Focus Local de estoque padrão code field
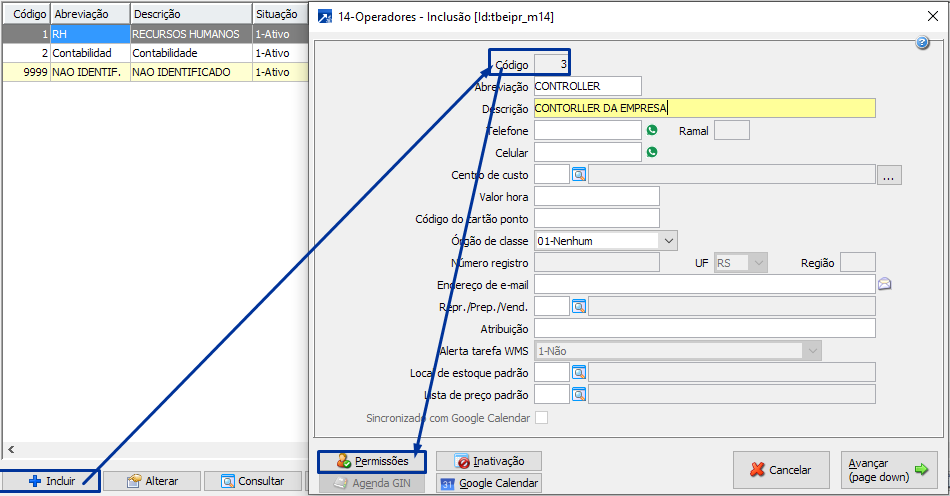The height and width of the screenshot is (496, 950). click(x=552, y=372)
